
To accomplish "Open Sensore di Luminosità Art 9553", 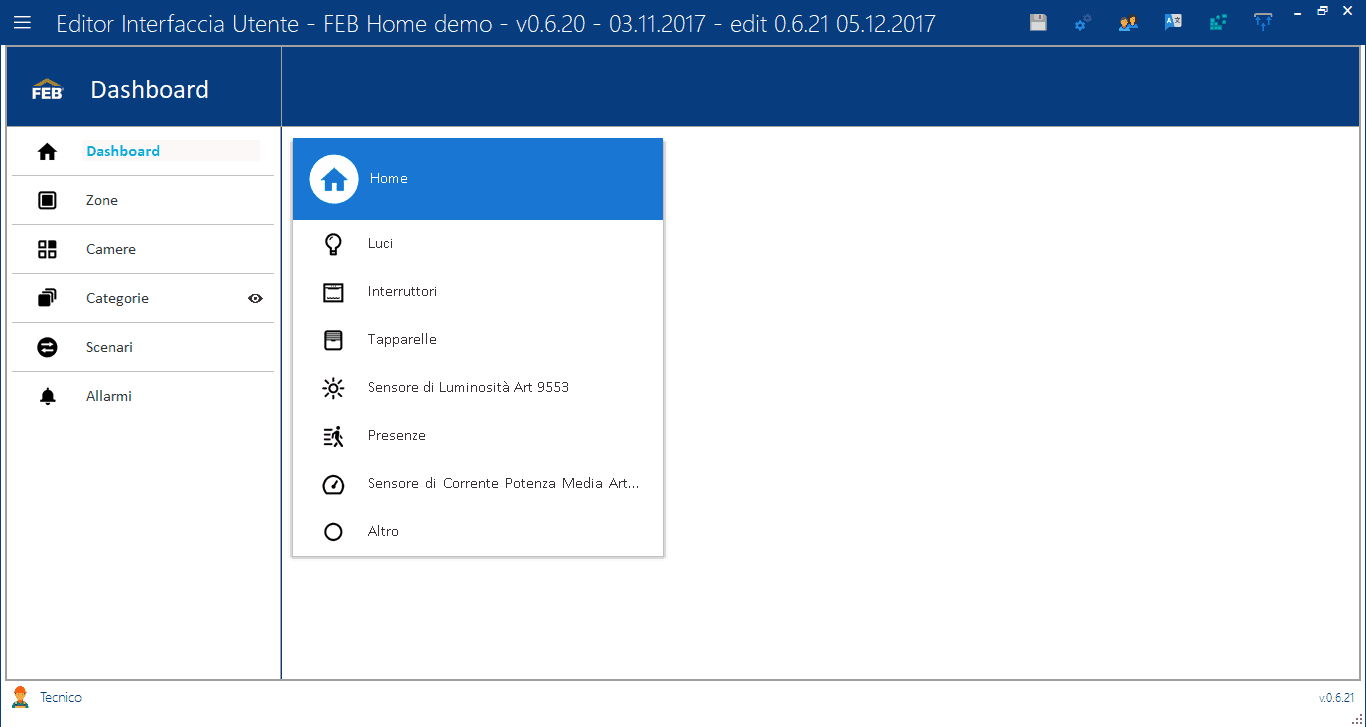I will pos(478,388).
